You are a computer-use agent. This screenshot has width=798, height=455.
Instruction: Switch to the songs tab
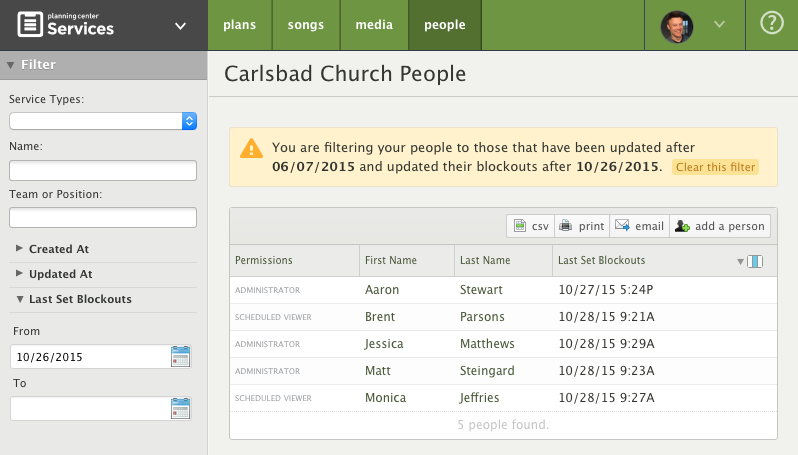[x=306, y=25]
